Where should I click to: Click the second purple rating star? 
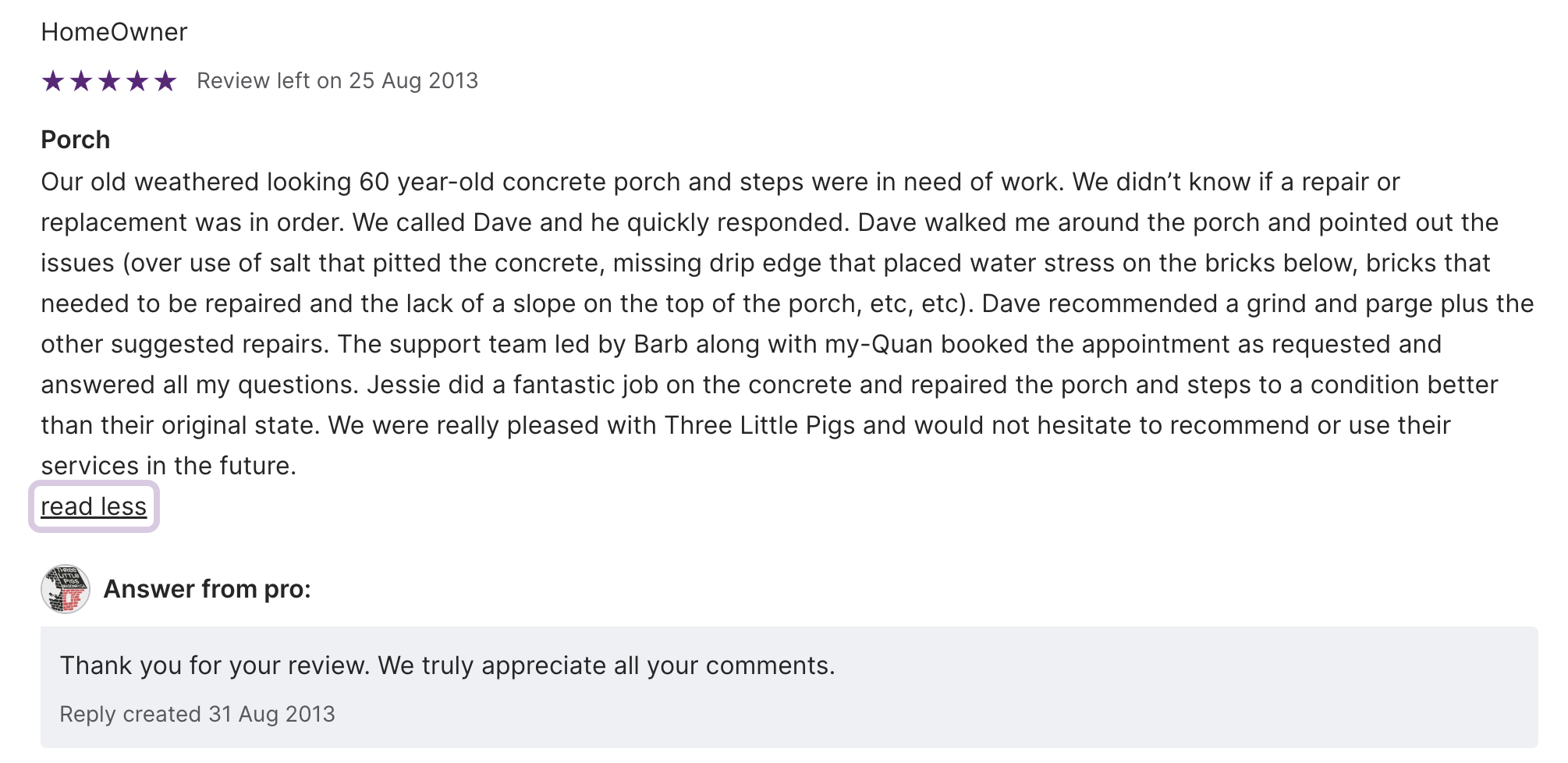click(81, 80)
